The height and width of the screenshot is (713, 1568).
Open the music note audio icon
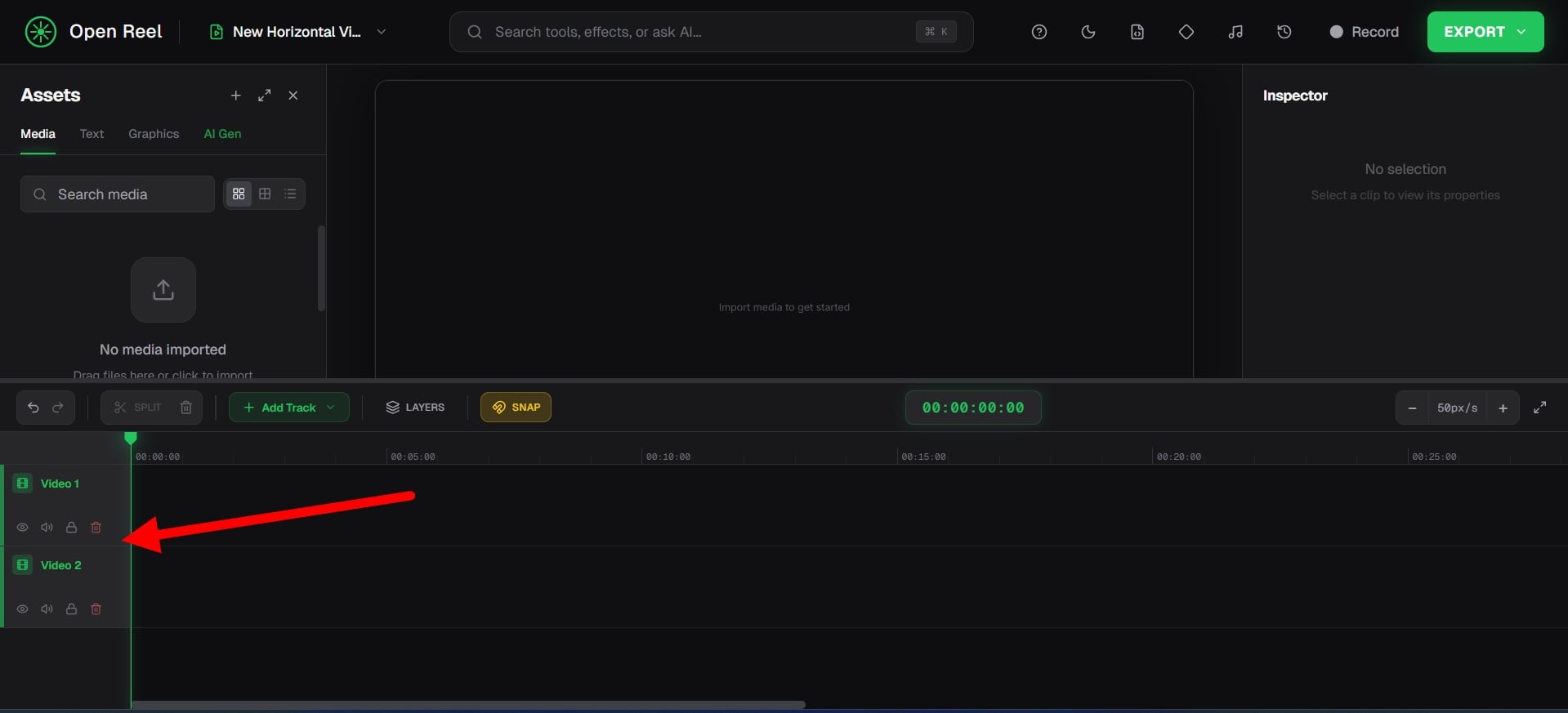point(1235,32)
